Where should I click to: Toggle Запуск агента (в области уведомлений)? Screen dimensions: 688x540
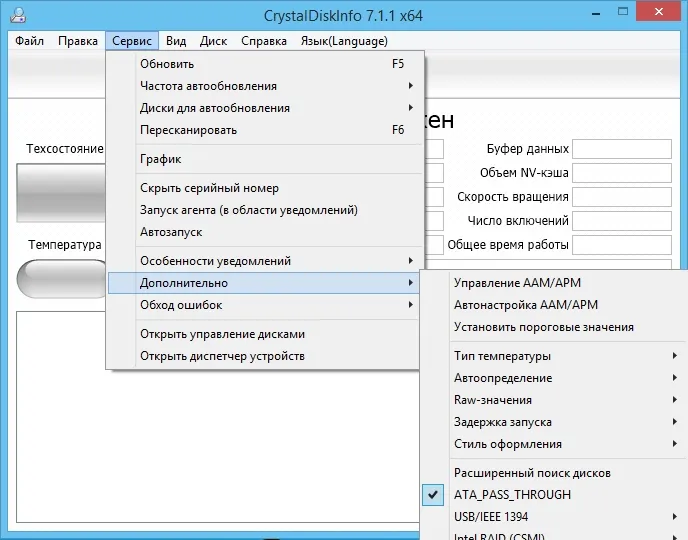point(265,210)
